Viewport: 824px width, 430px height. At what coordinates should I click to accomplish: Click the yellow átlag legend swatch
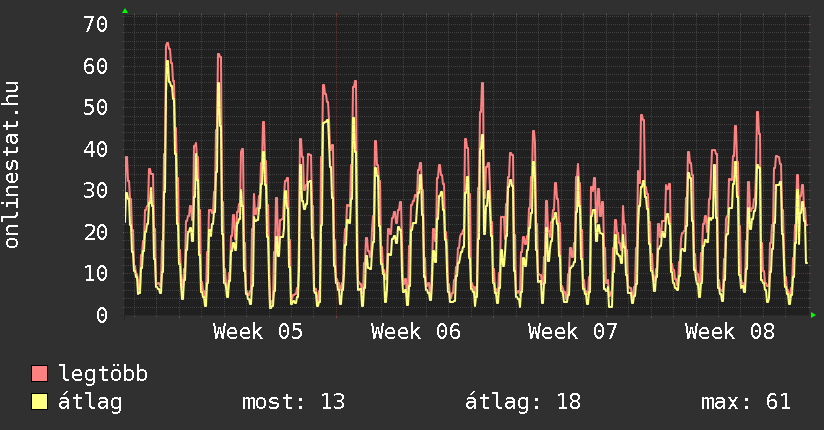point(40,402)
